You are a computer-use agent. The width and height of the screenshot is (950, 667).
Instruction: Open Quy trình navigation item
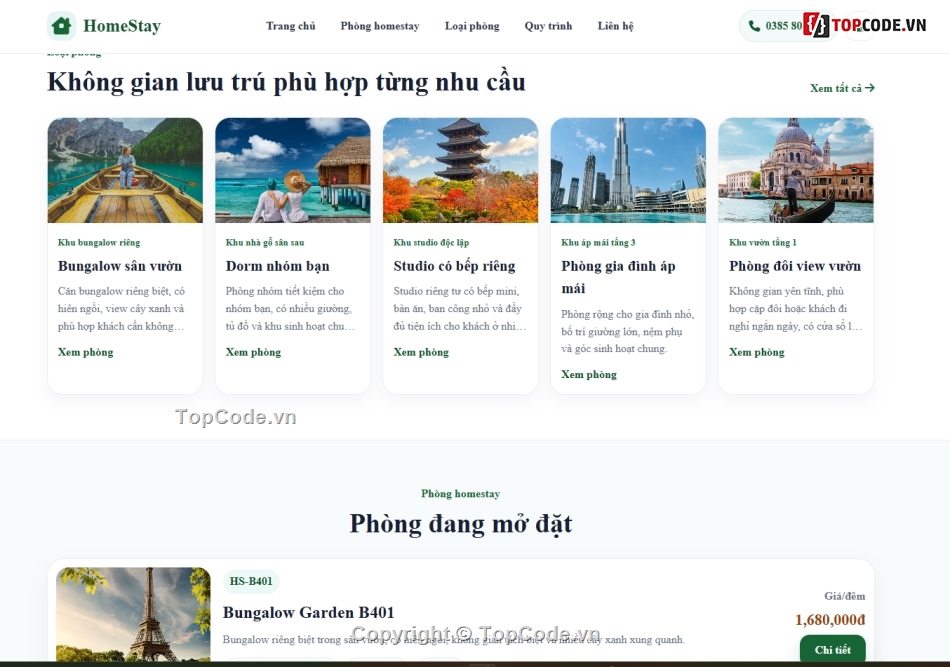coord(548,26)
